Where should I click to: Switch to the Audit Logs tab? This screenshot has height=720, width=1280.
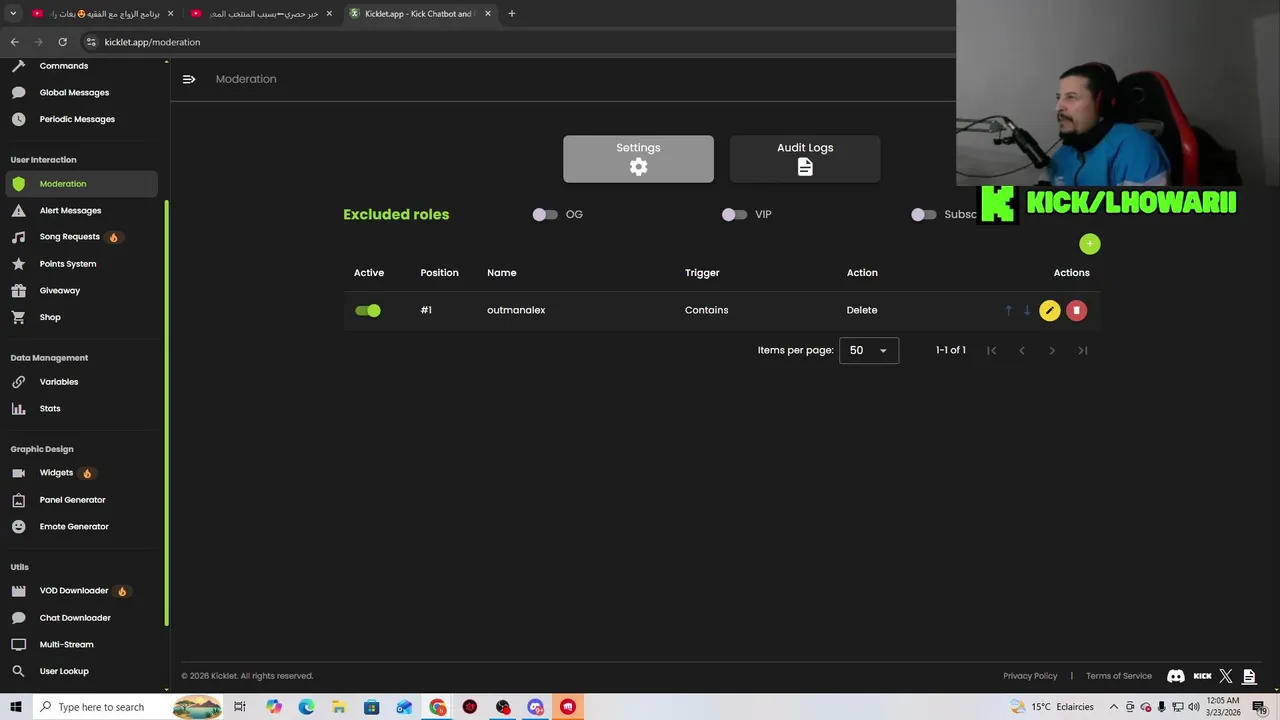[x=805, y=159]
